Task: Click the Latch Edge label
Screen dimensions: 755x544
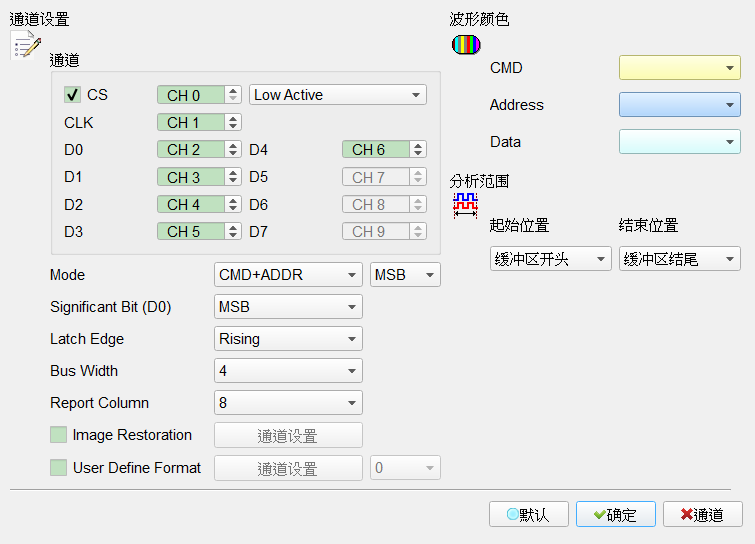Action: click(x=87, y=339)
